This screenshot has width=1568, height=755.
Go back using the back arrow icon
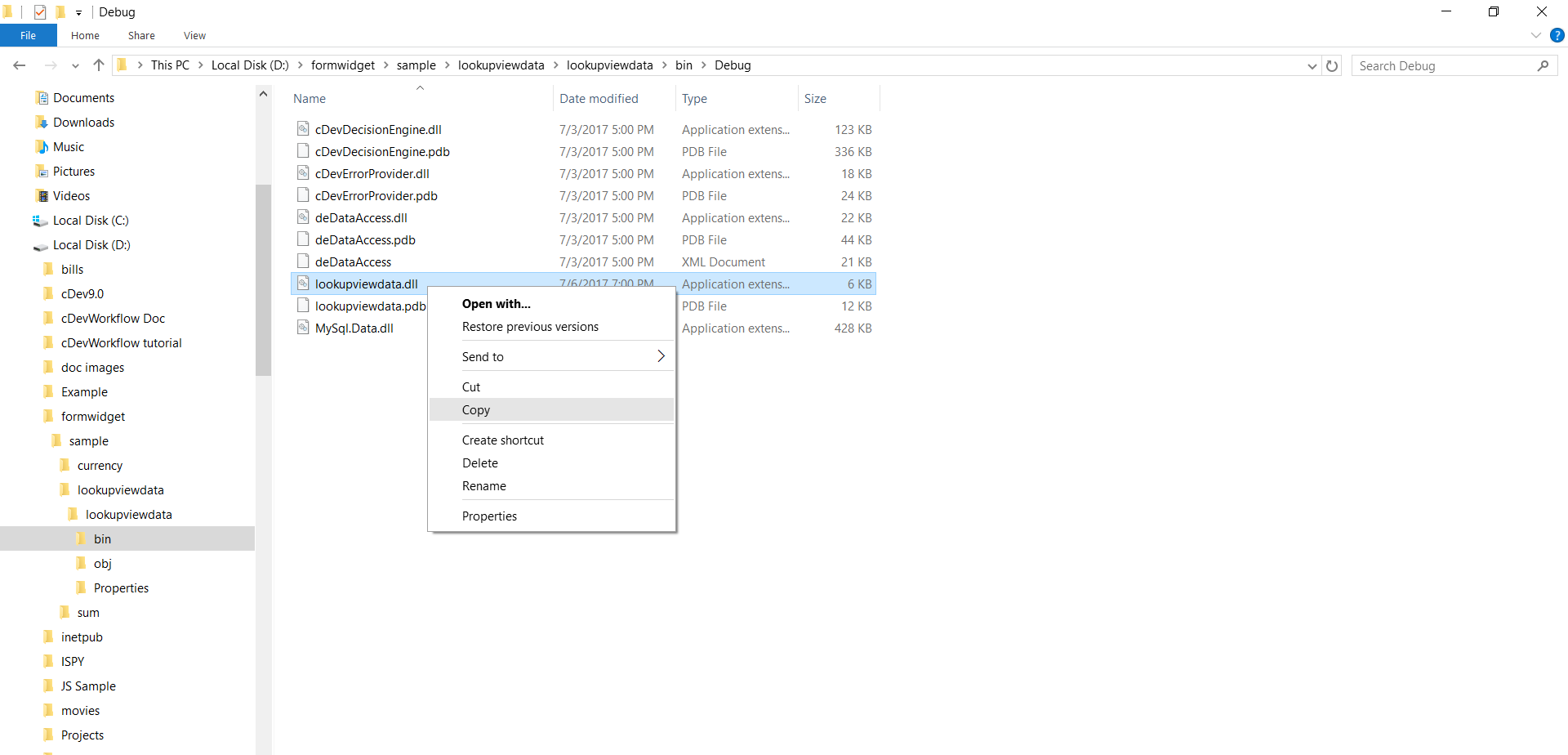[20, 65]
